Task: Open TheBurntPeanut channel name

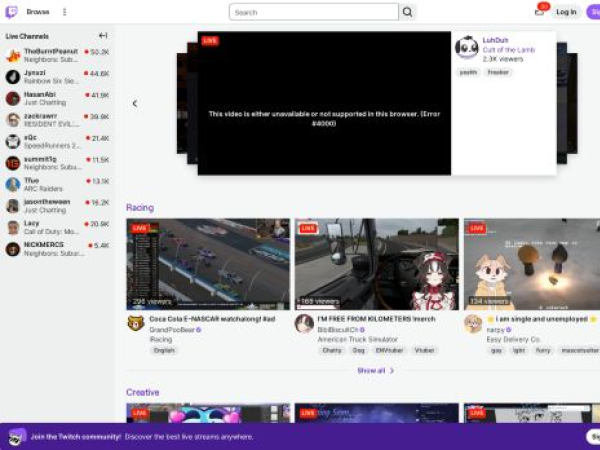Action: pos(51,51)
